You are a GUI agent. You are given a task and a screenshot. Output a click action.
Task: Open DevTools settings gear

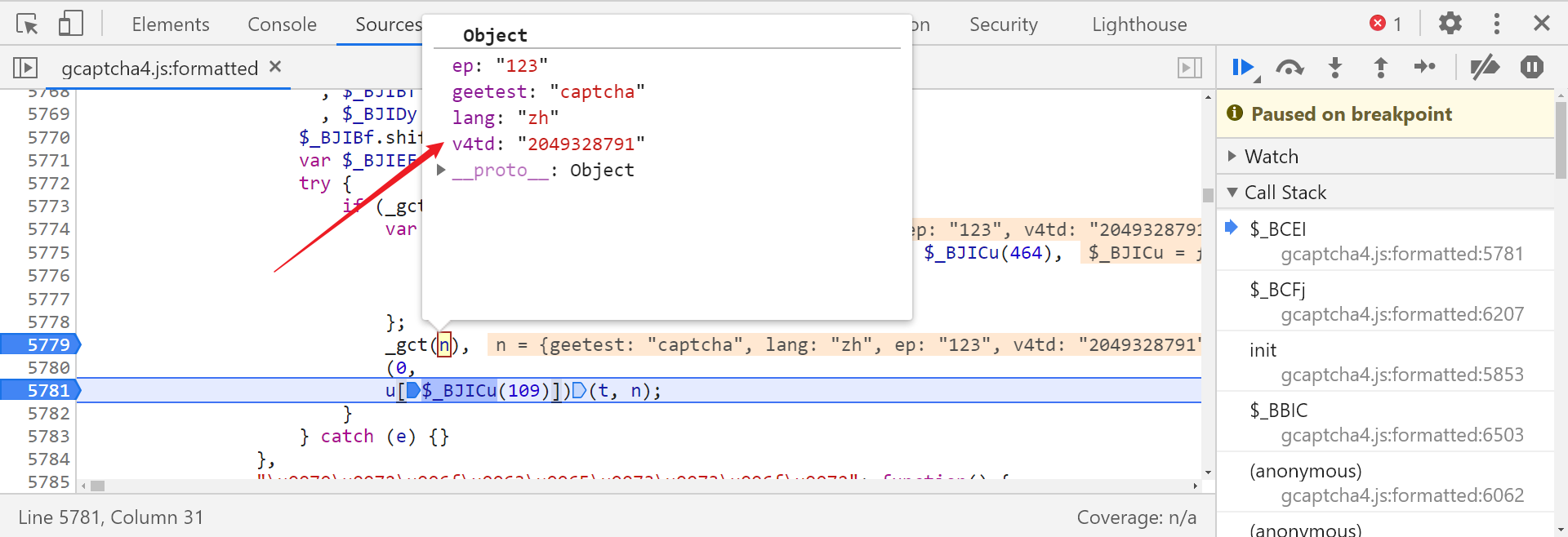(x=1450, y=24)
